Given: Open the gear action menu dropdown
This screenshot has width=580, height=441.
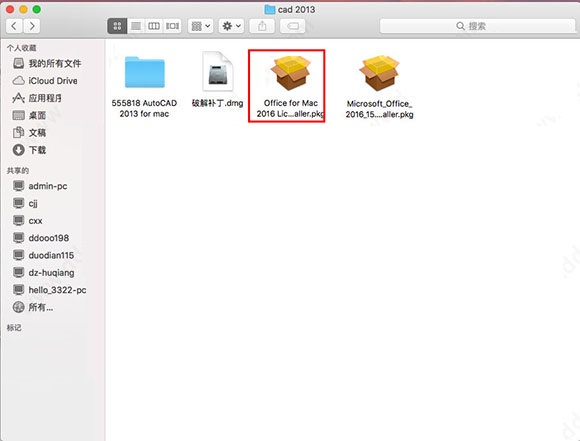Looking at the screenshot, I should point(231,26).
